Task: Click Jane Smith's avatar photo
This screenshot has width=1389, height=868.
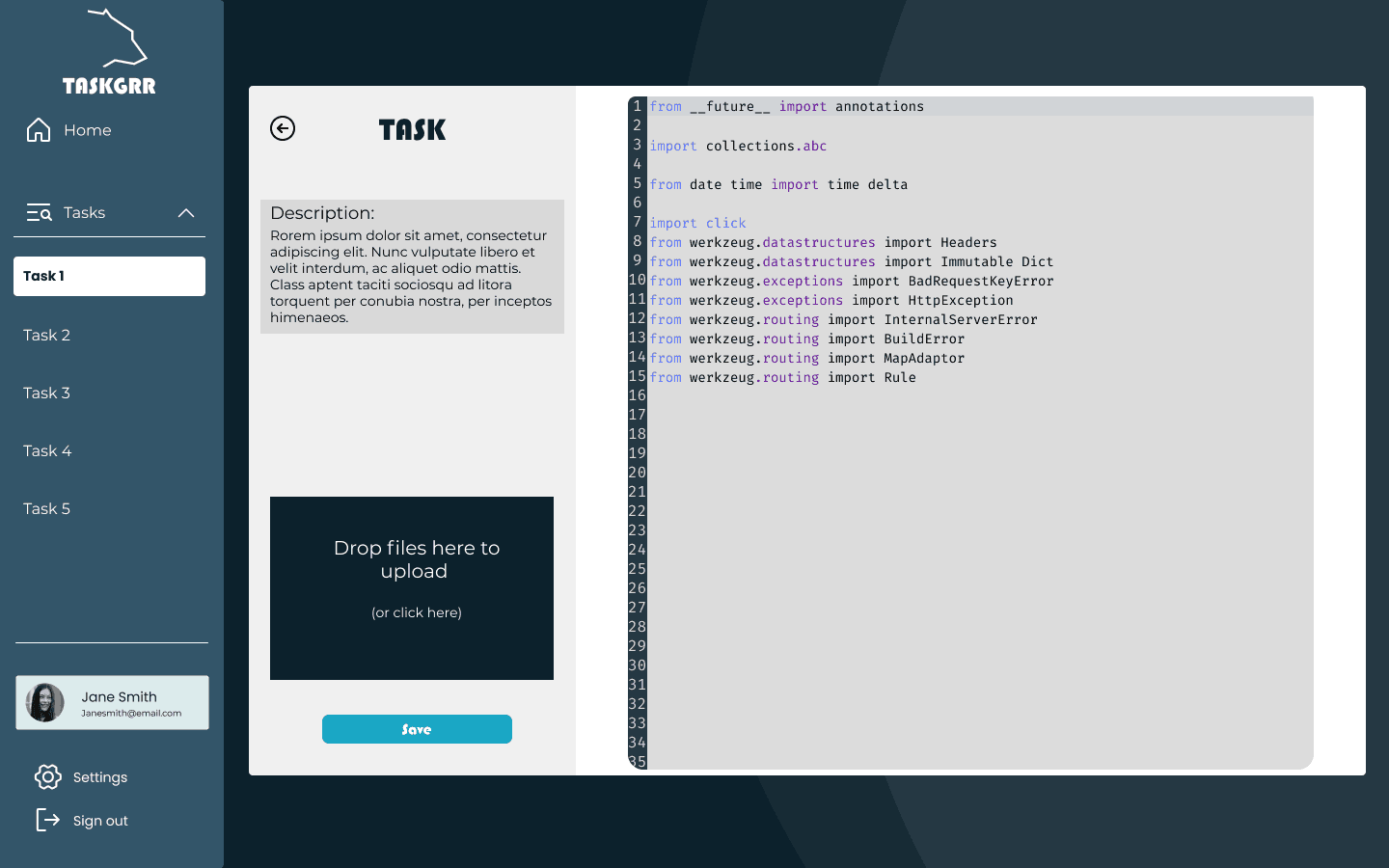Action: click(44, 703)
